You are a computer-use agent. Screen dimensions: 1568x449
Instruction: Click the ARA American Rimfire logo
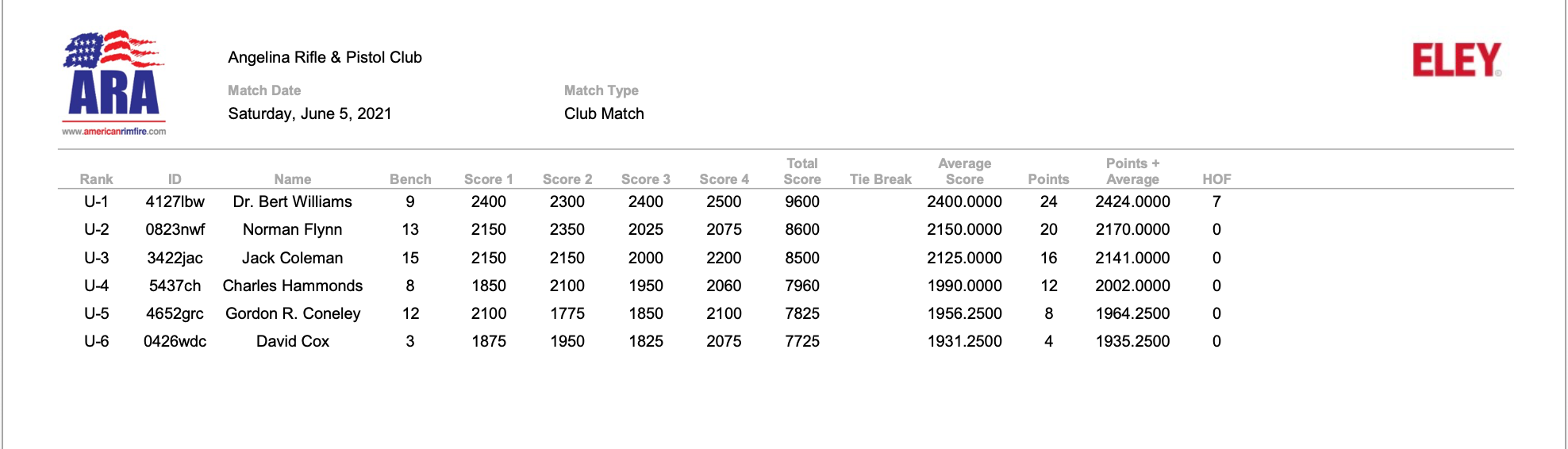pyautogui.click(x=114, y=83)
